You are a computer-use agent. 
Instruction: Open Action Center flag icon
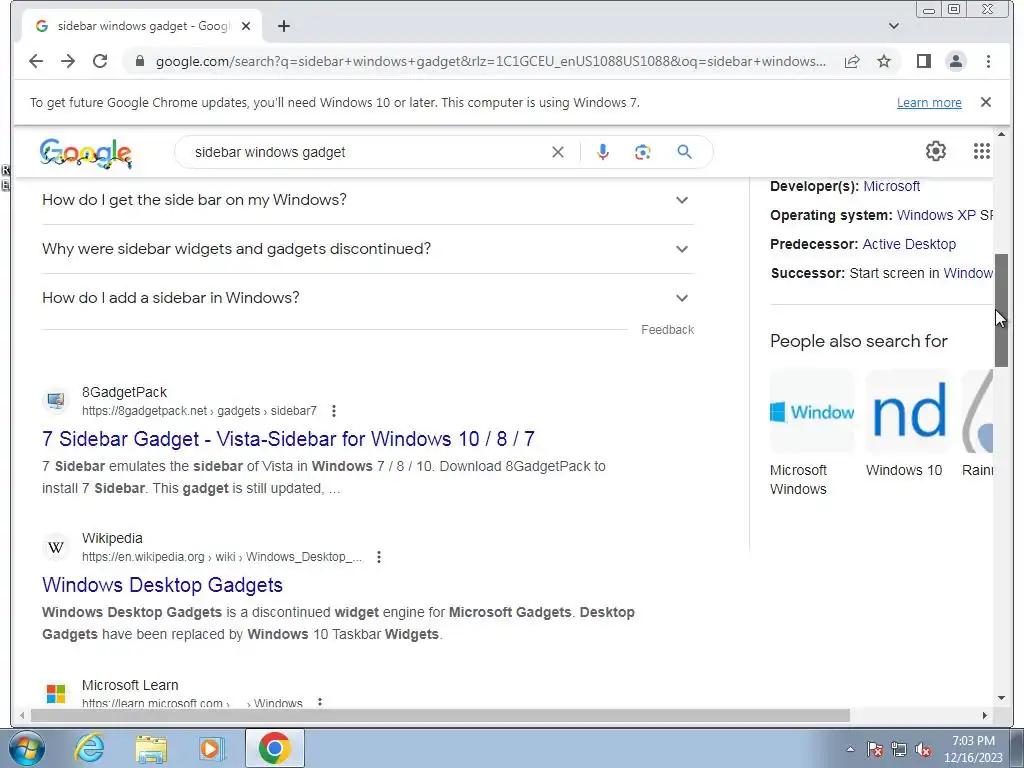(x=874, y=749)
